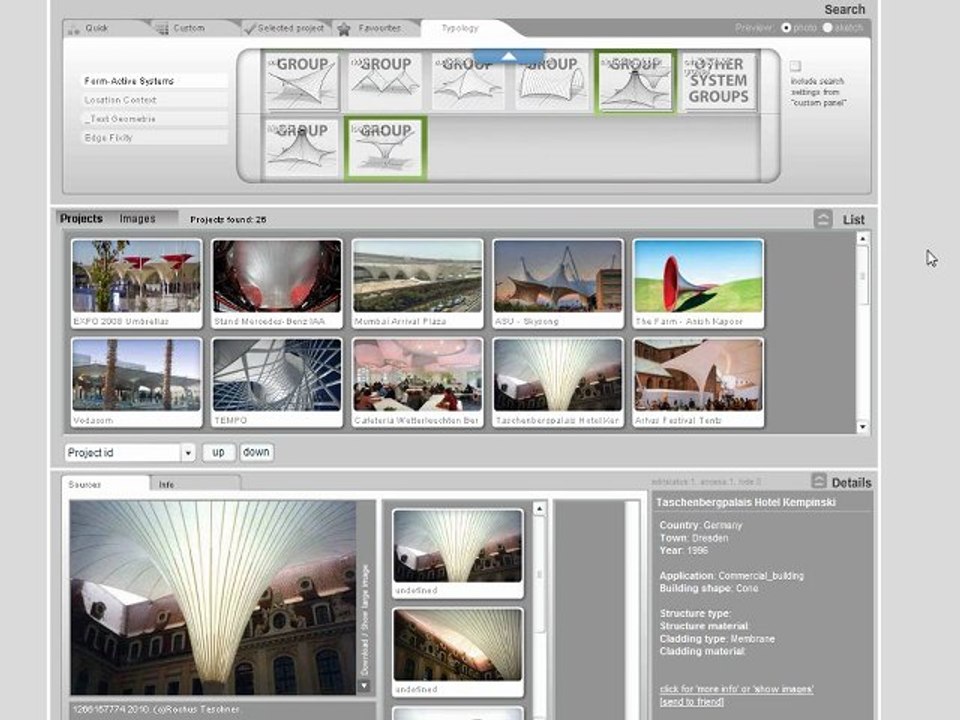
Task: Open the TEMPO project thumbnail
Action: point(277,383)
